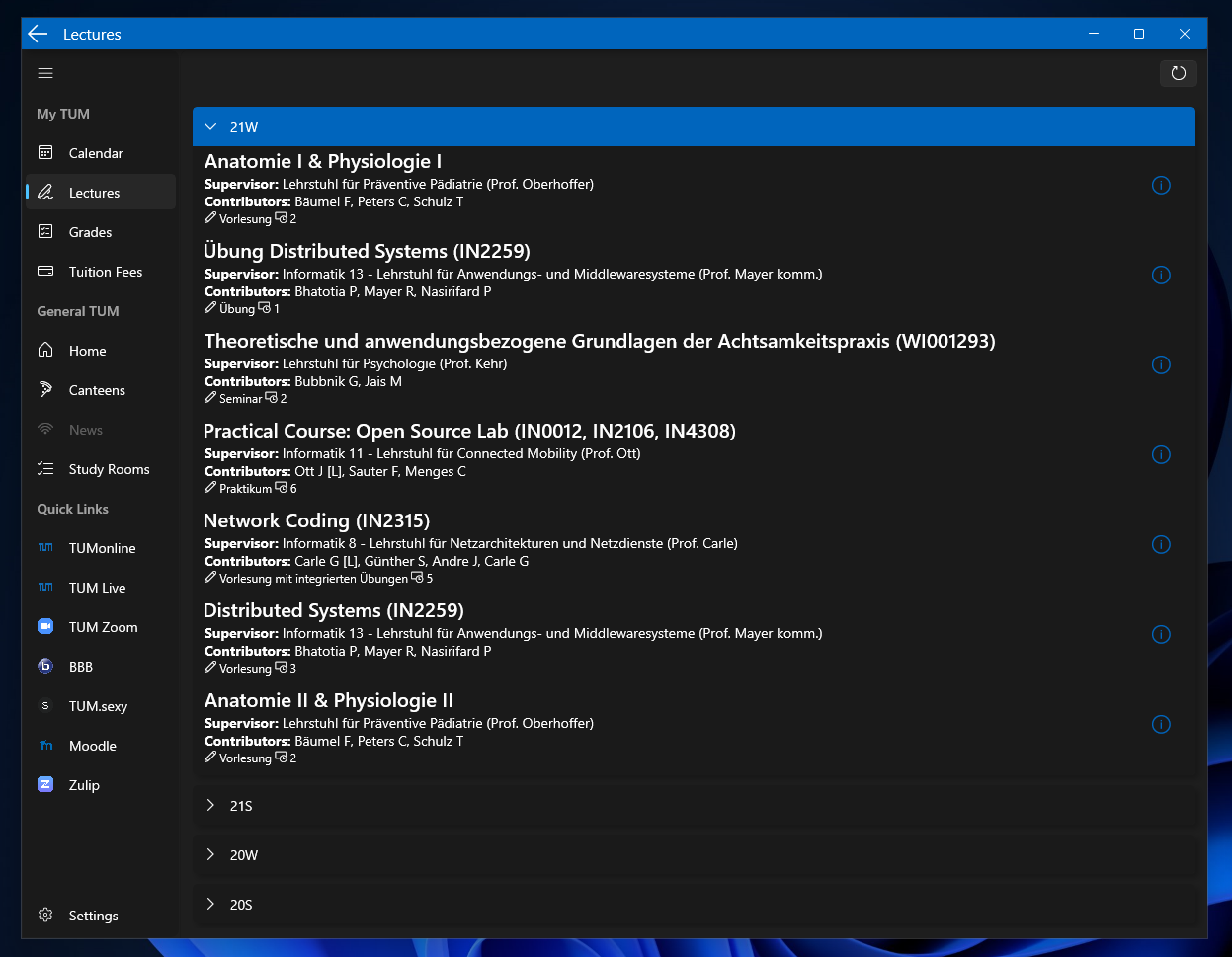The width and height of the screenshot is (1232, 957).
Task: Click the BBB logo icon
Action: (x=45, y=666)
